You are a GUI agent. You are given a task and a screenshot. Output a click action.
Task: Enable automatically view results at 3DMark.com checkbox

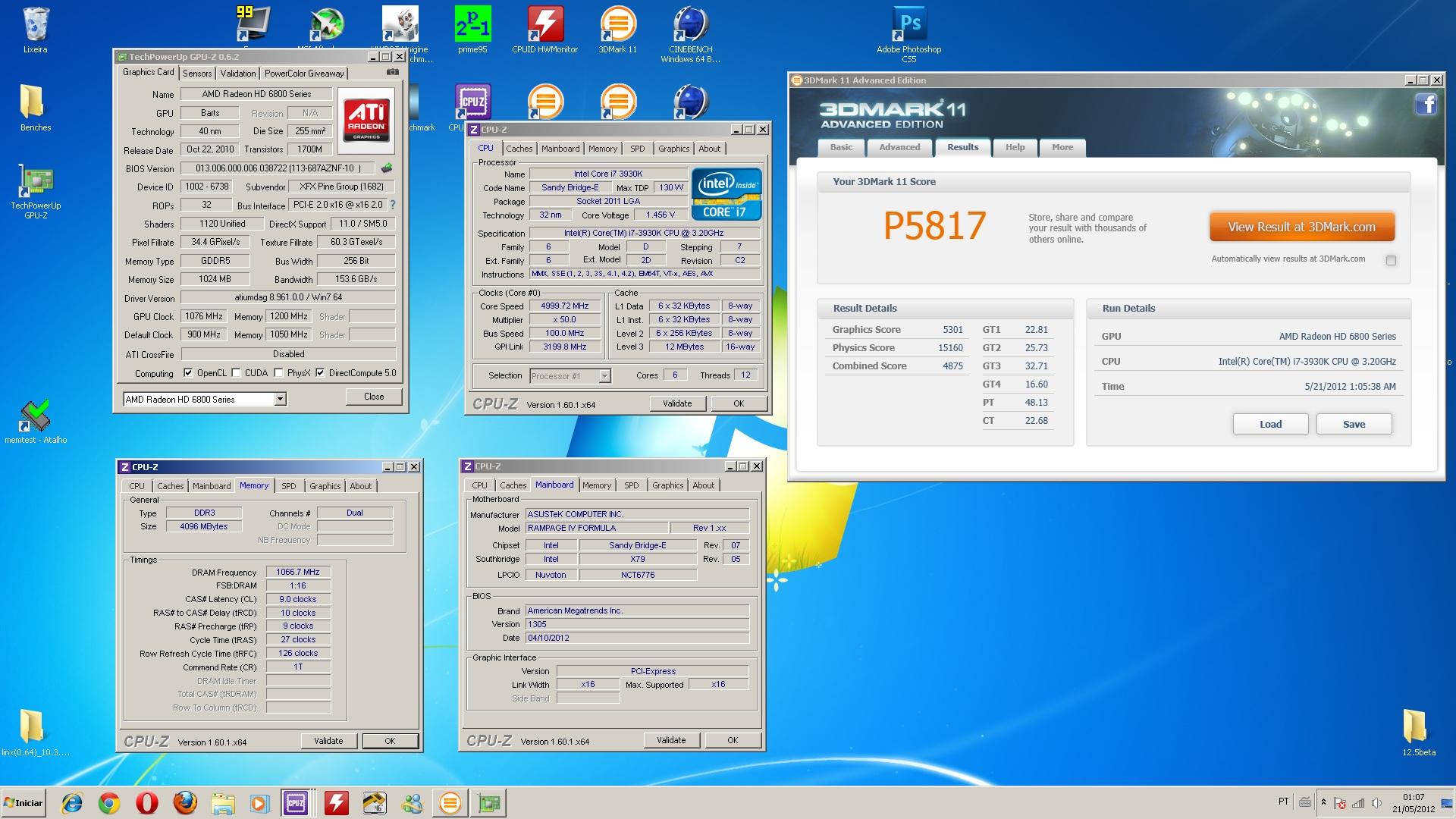click(x=1391, y=260)
